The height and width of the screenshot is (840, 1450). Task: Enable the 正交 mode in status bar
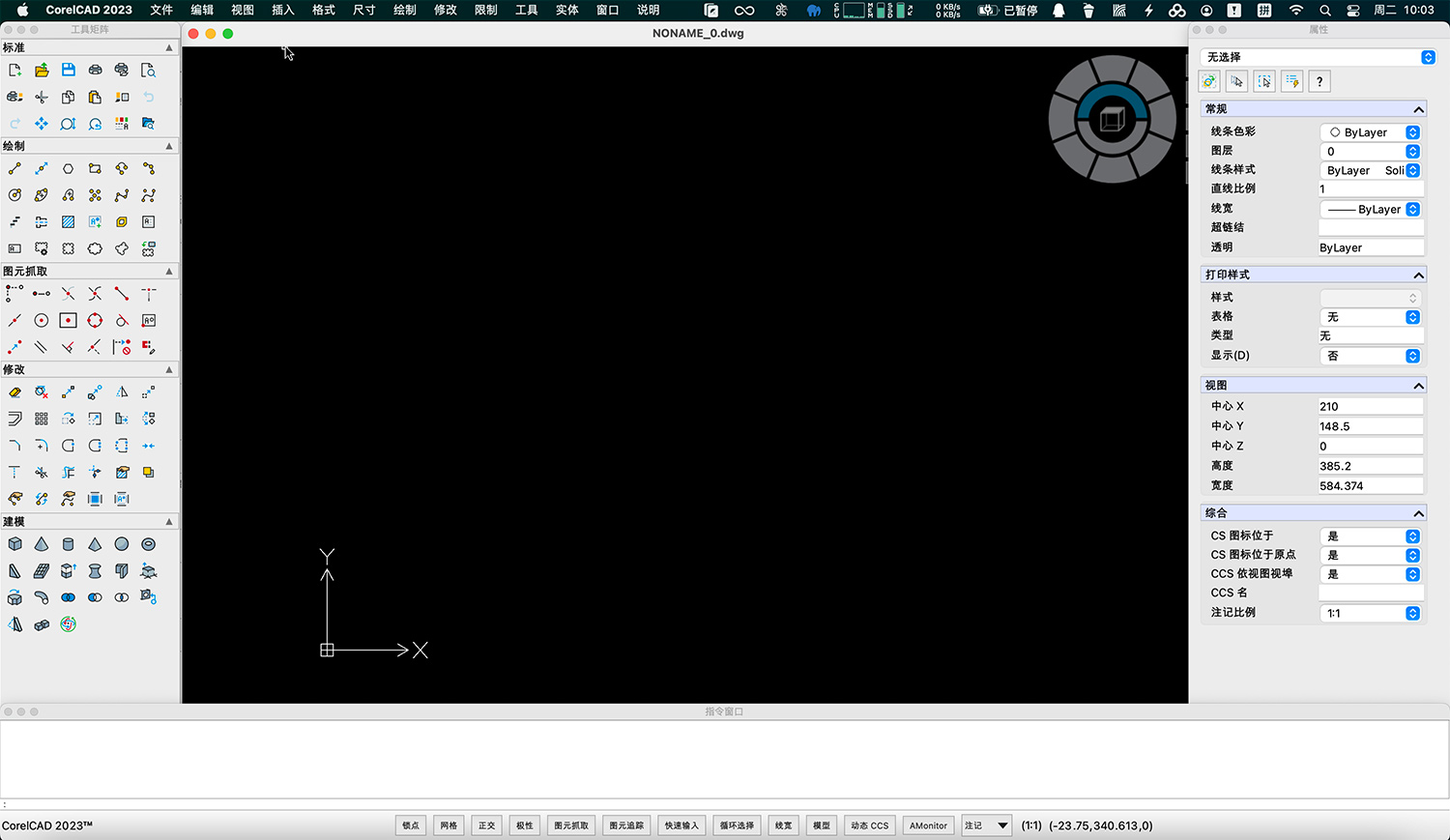(x=486, y=826)
